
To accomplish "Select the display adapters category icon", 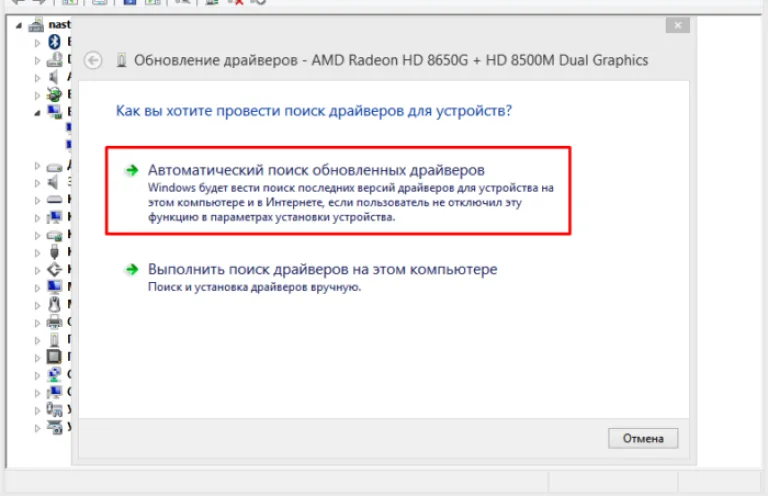I will coord(54,112).
